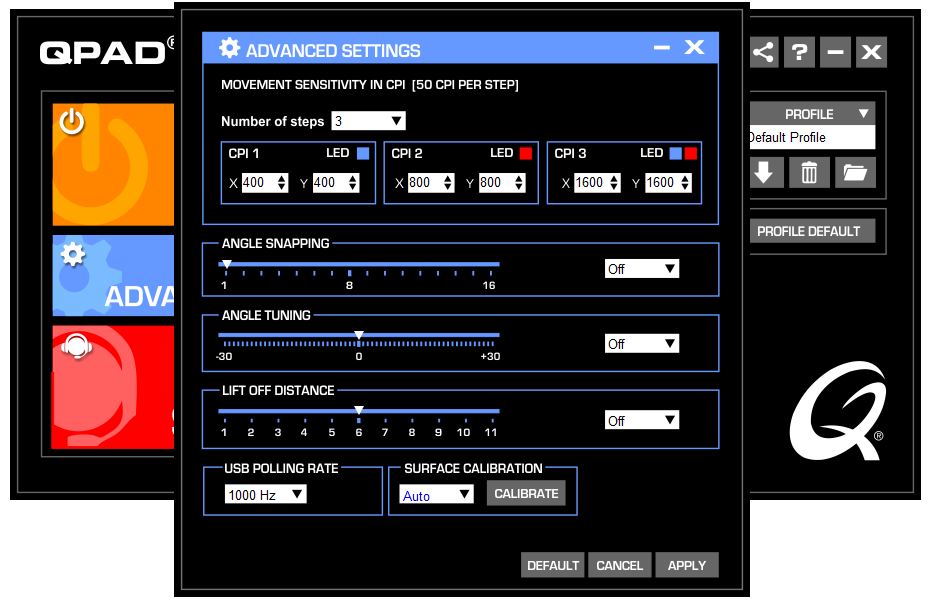Delete profile using the trash icon
Image resolution: width=928 pixels, height=604 pixels.
click(x=809, y=173)
